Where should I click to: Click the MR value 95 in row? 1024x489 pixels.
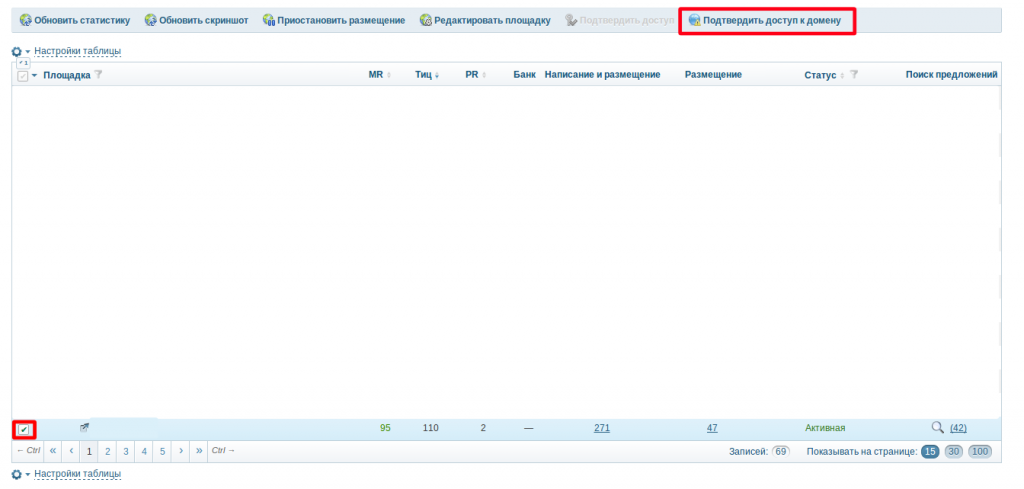pyautogui.click(x=385, y=428)
